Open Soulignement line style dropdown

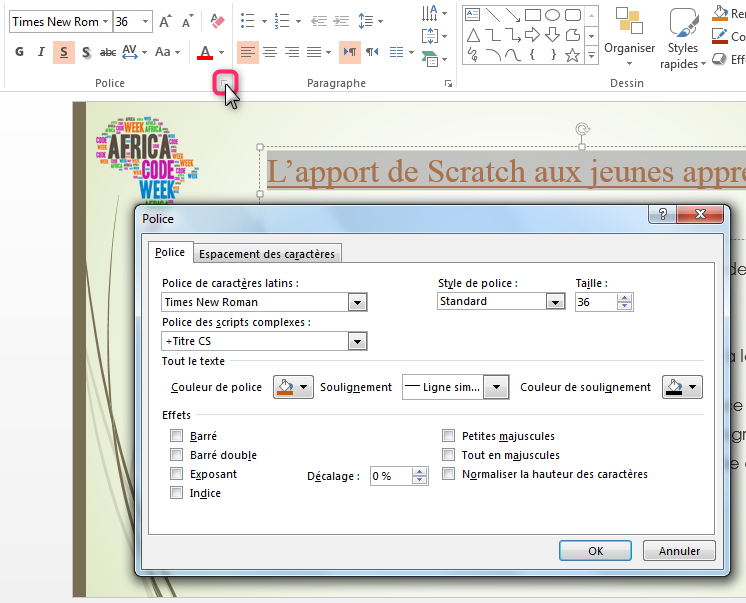(496, 387)
